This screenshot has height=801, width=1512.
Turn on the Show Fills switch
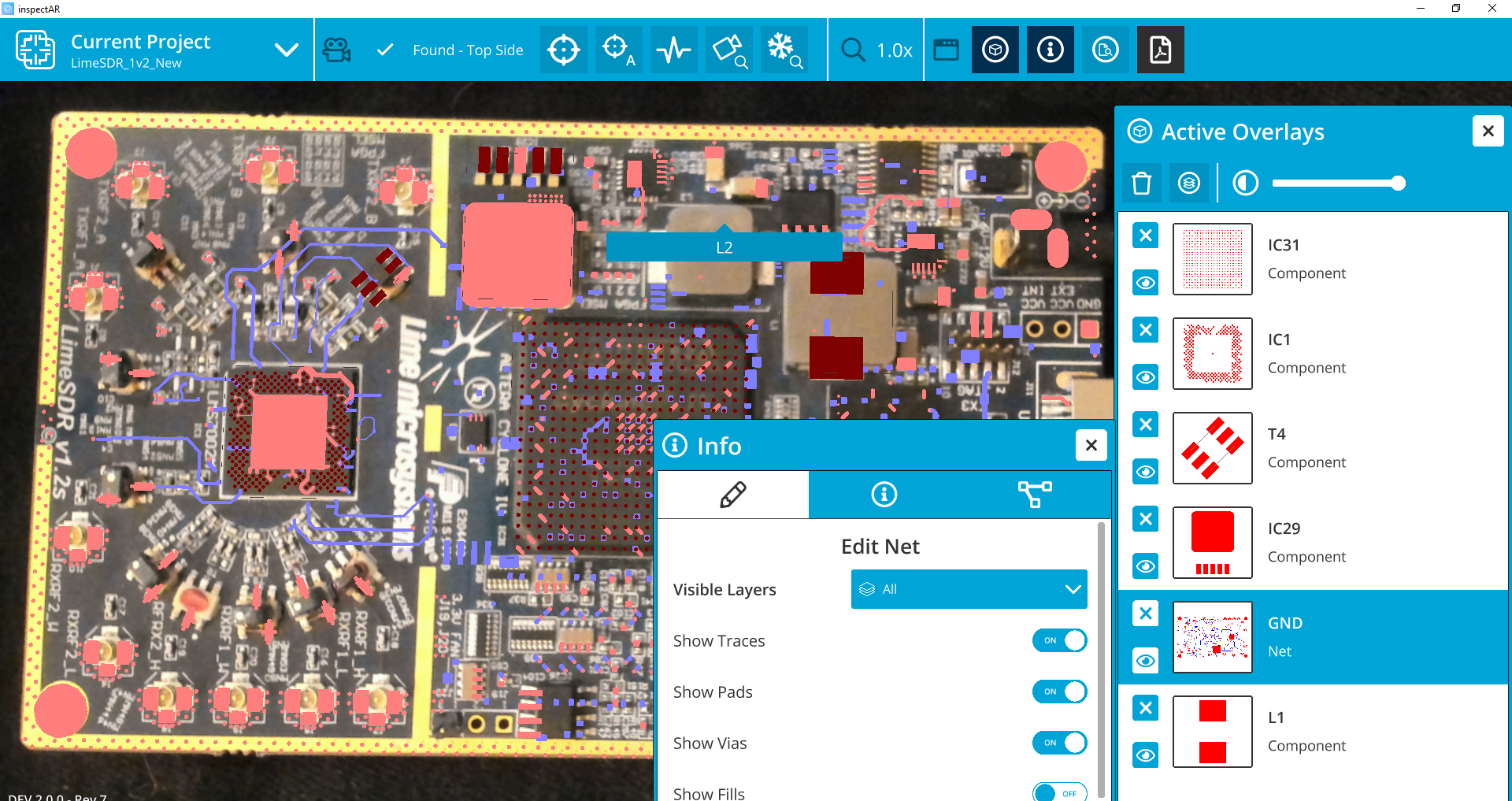[x=1060, y=792]
